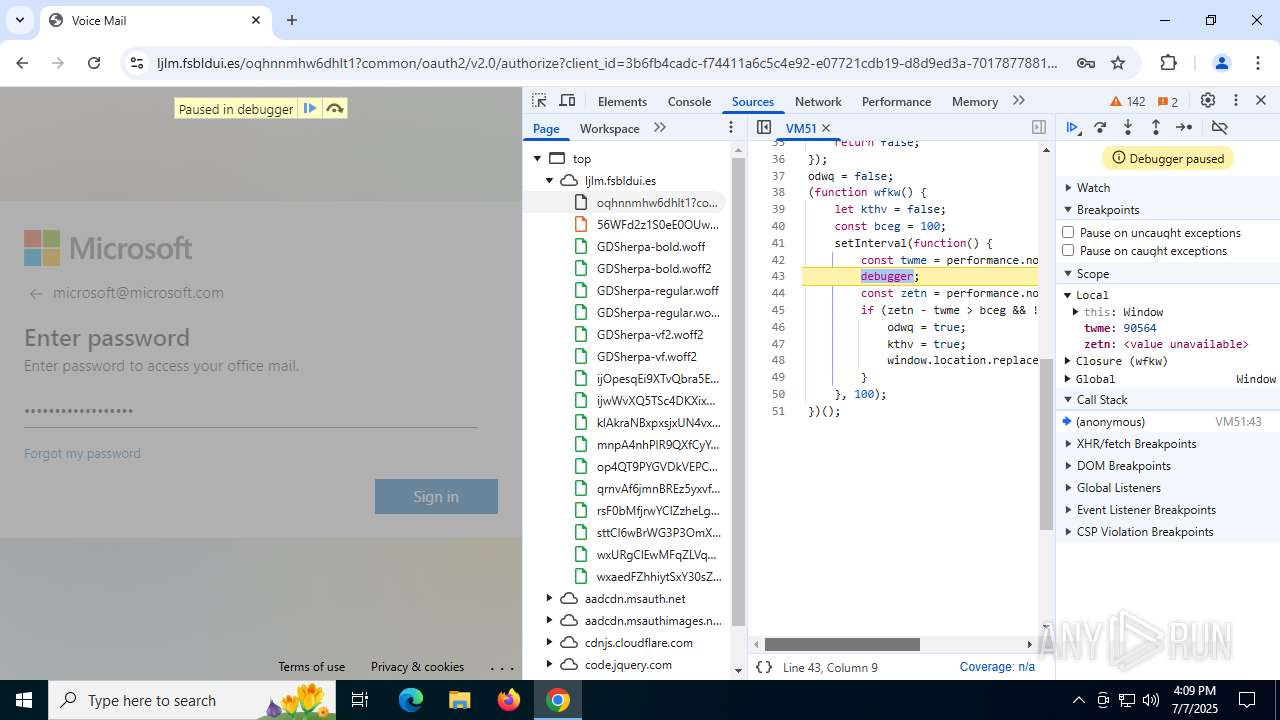Open a new Chrome tab
Viewport: 1280px width, 720px height.
tap(291, 20)
